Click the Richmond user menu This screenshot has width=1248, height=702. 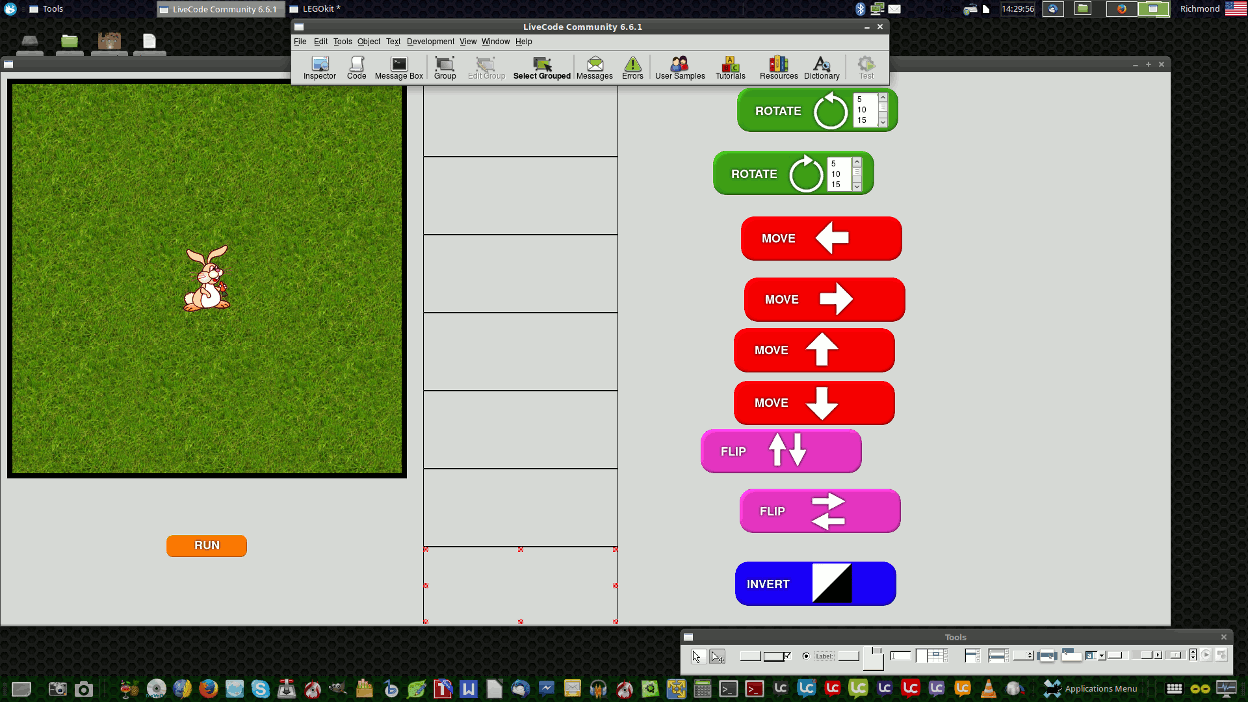[x=1199, y=8]
